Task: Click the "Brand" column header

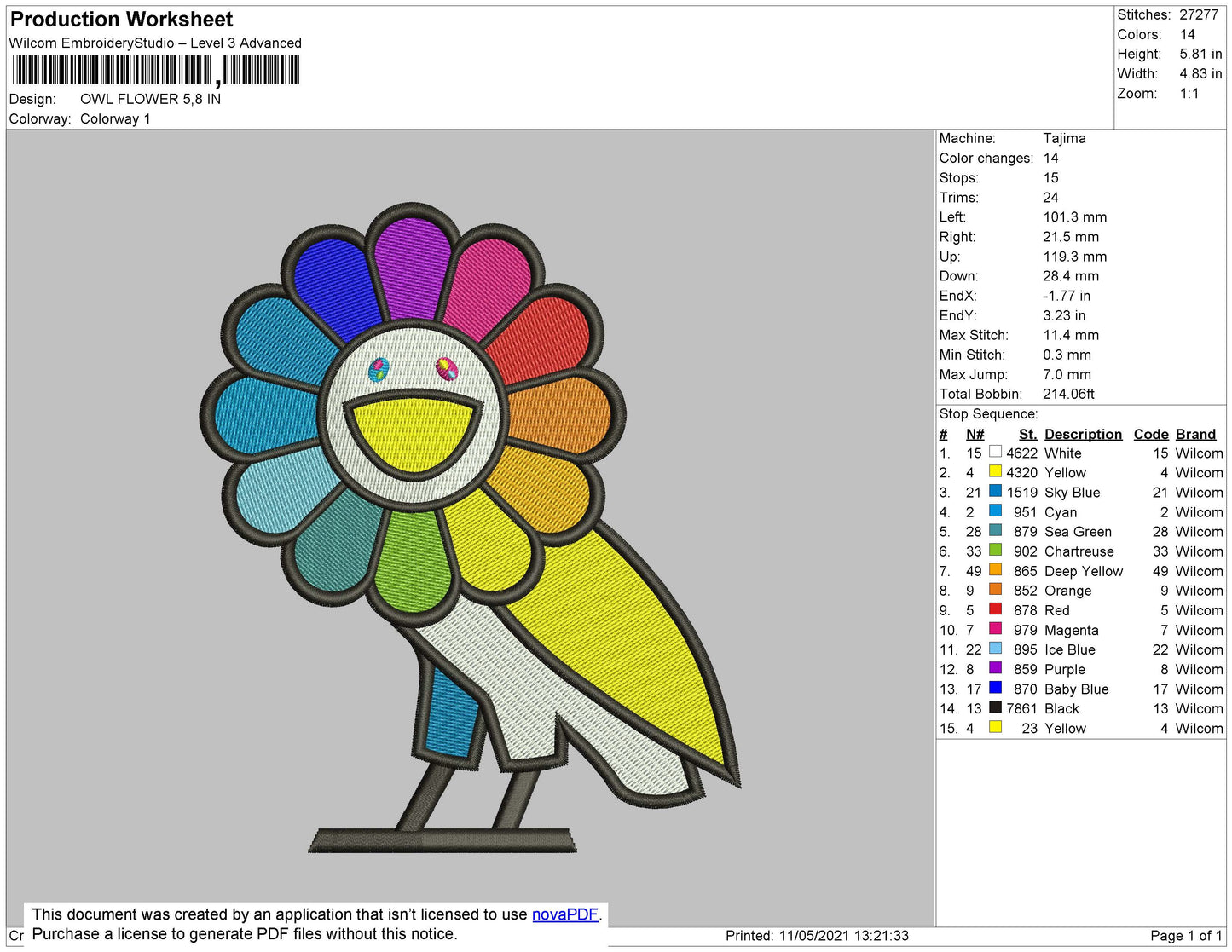Action: pyautogui.click(x=1195, y=435)
